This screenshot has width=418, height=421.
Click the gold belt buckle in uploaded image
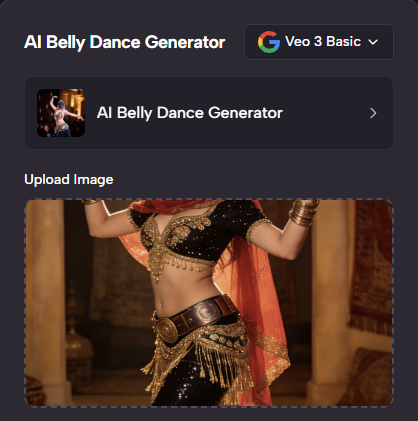click(166, 330)
